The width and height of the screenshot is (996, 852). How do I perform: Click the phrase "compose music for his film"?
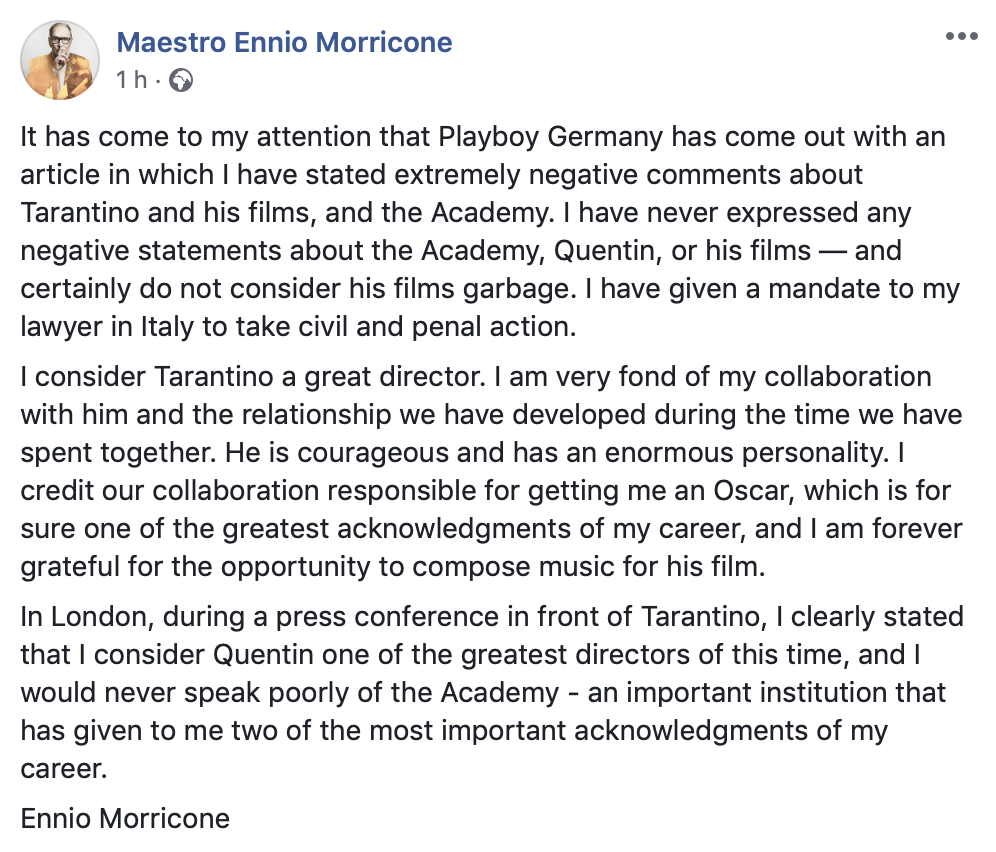(588, 567)
